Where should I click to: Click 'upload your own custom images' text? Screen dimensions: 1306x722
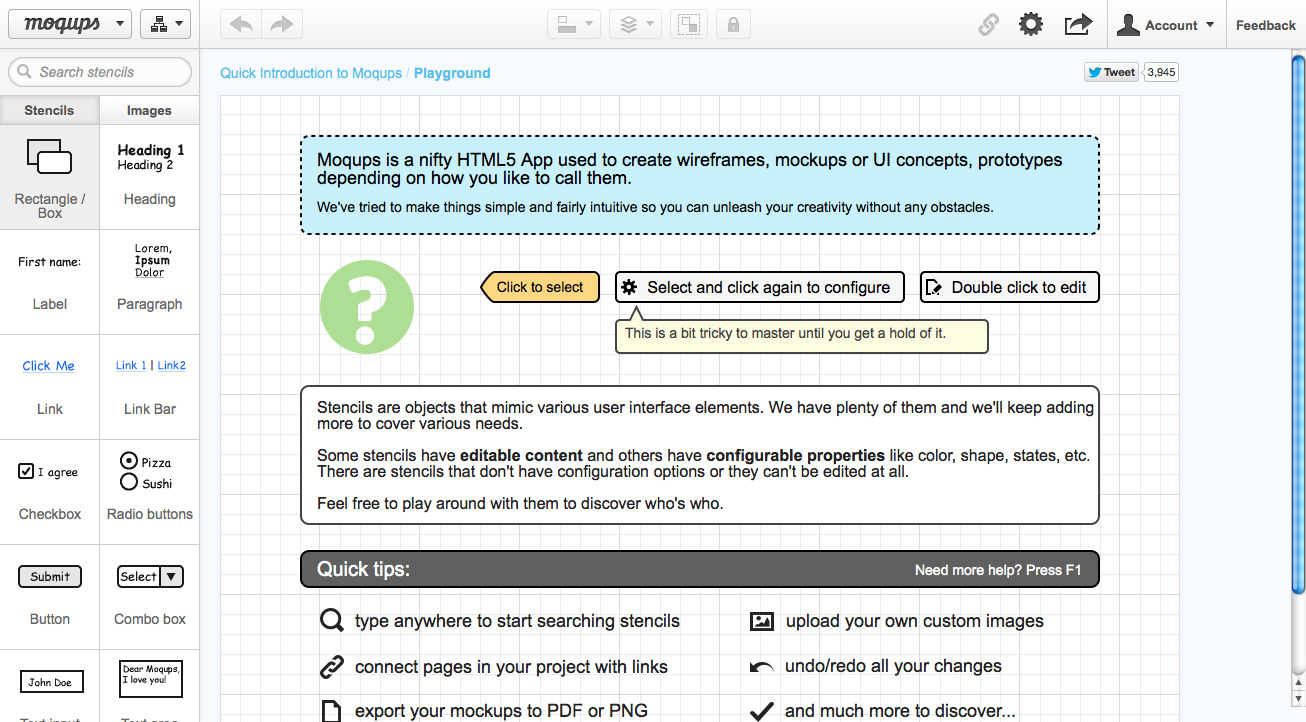pos(915,621)
